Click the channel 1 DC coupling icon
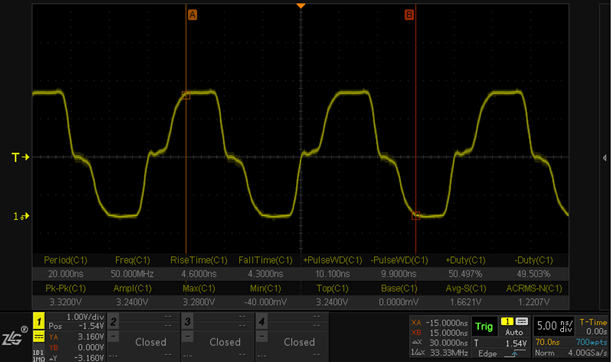 tap(39, 336)
